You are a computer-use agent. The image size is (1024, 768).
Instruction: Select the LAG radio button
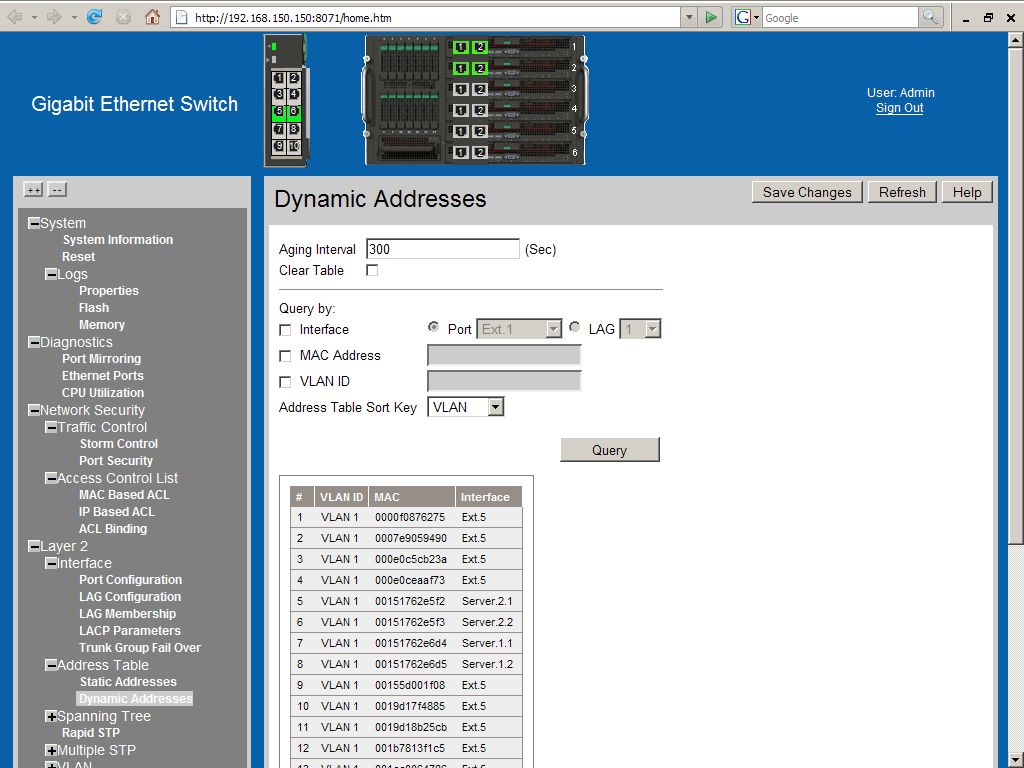[x=575, y=327]
